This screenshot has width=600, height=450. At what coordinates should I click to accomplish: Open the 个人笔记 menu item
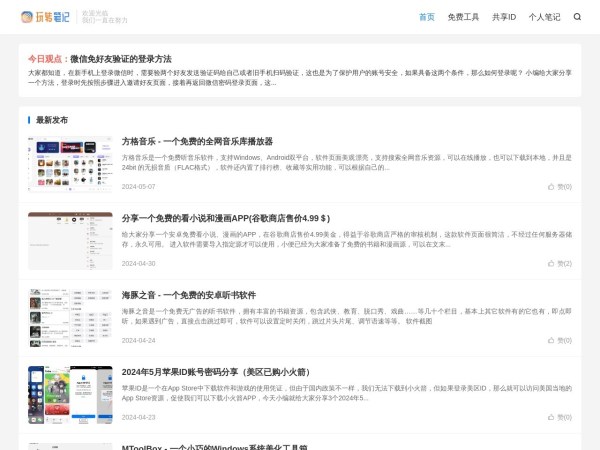tap(544, 17)
